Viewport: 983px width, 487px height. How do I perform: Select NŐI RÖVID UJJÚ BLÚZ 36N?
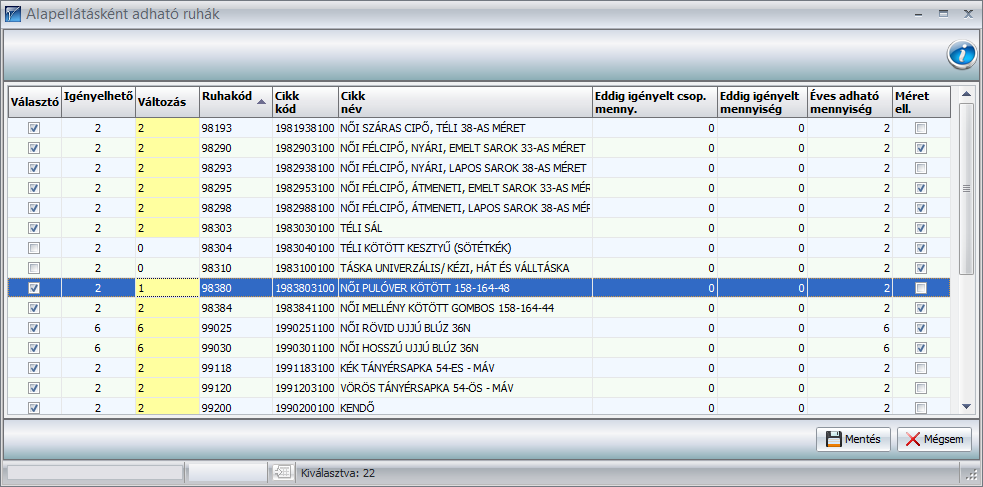pyautogui.click(x=479, y=328)
